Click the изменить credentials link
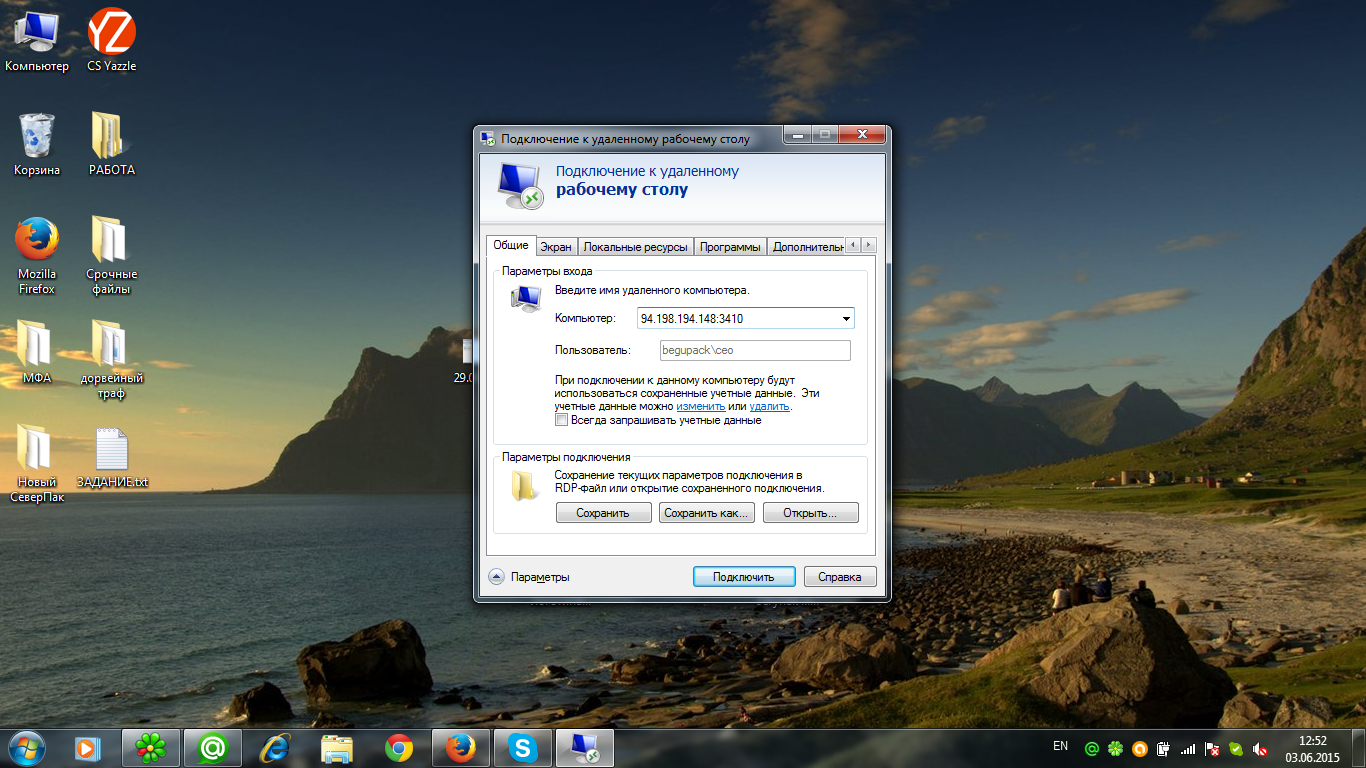This screenshot has width=1366, height=768. tap(700, 407)
